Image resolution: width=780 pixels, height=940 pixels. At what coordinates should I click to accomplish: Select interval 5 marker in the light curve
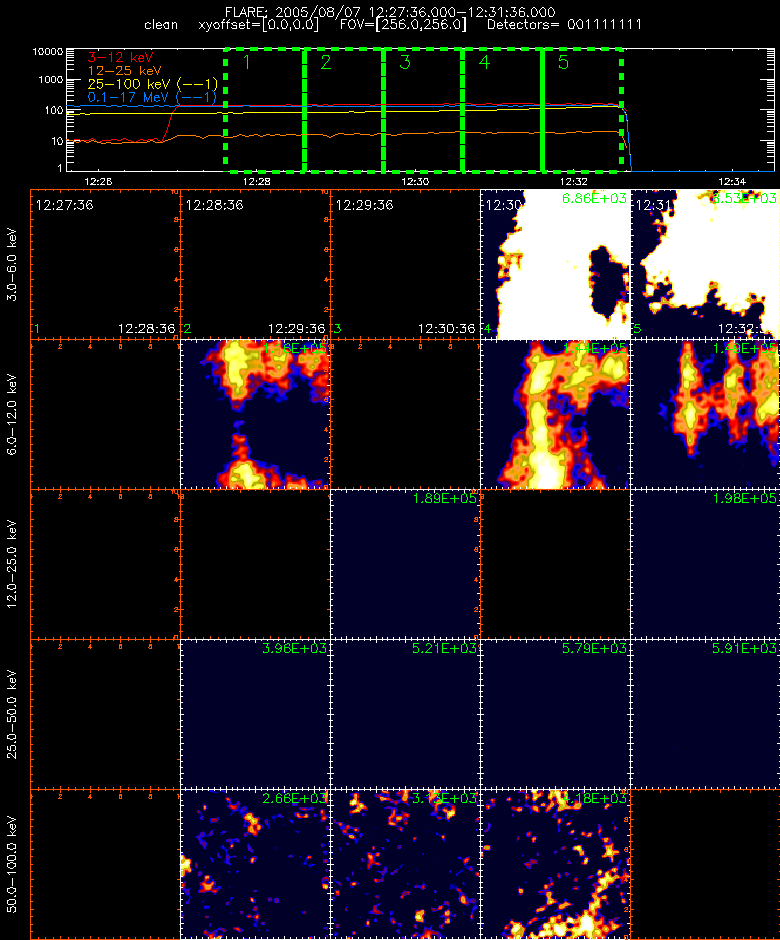[x=563, y=62]
